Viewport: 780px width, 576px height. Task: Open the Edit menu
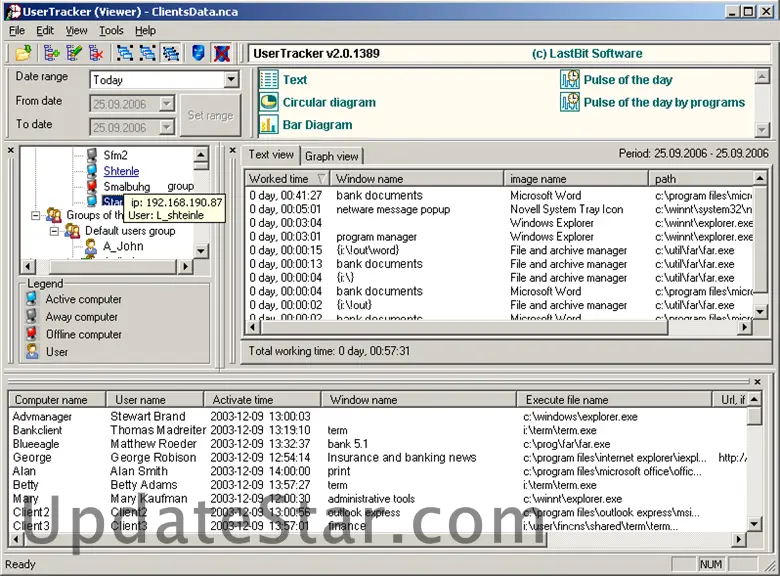pos(45,30)
